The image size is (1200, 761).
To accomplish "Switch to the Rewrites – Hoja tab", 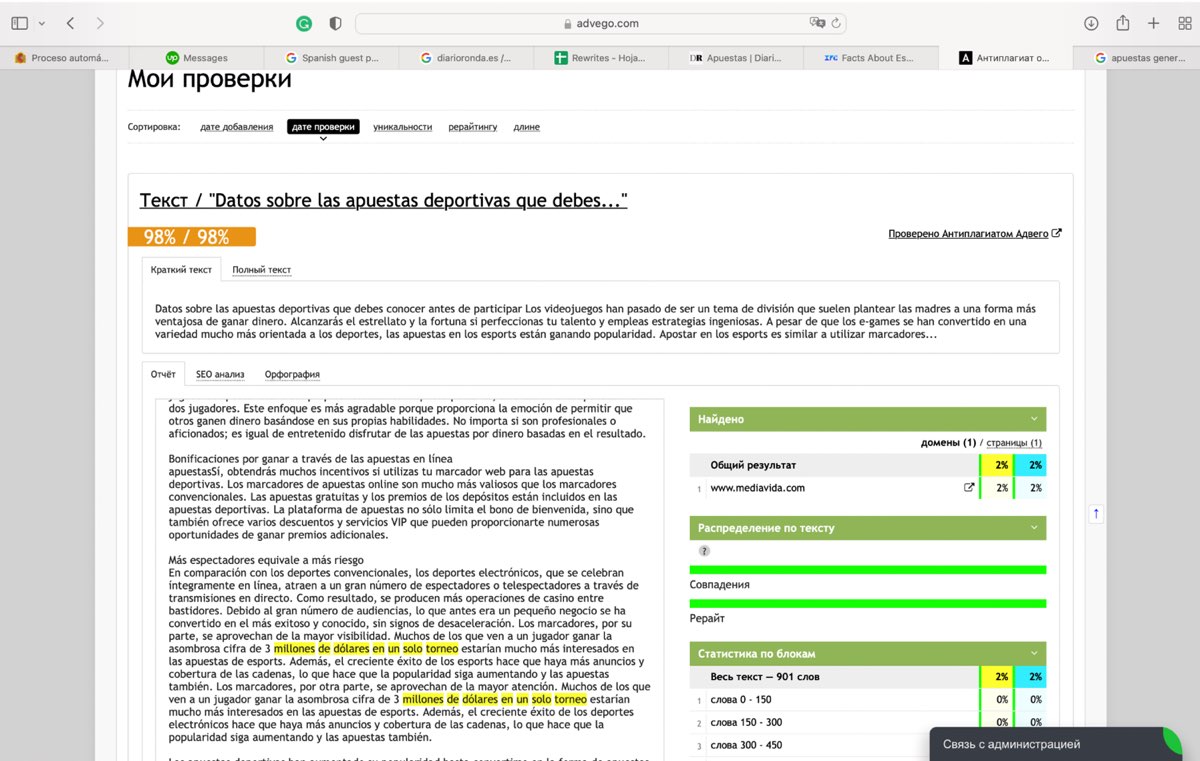I will 601,58.
